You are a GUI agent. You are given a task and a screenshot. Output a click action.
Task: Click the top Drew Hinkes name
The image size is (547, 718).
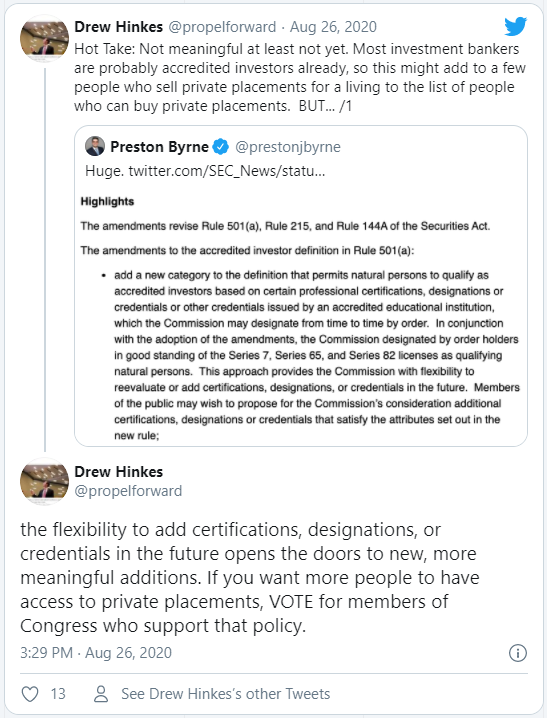click(x=119, y=27)
